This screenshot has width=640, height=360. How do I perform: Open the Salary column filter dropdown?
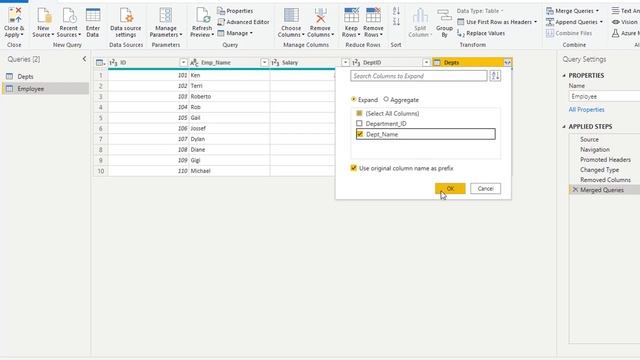pos(345,62)
